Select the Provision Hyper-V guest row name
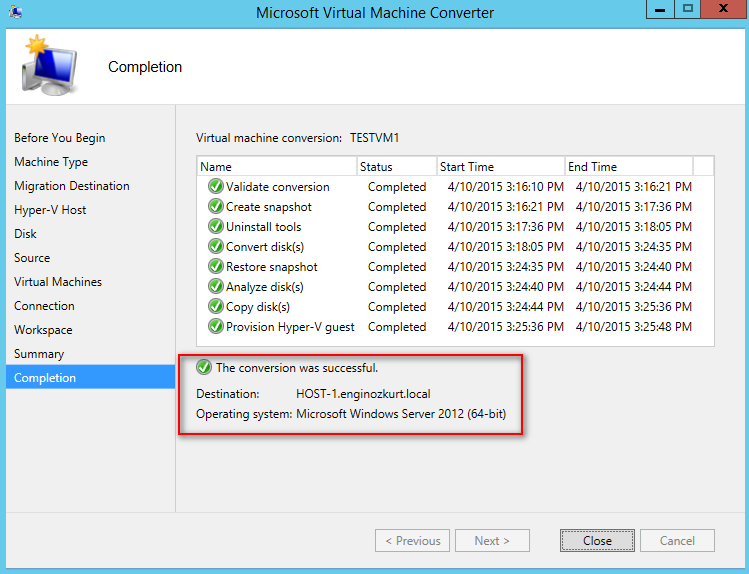 point(290,327)
